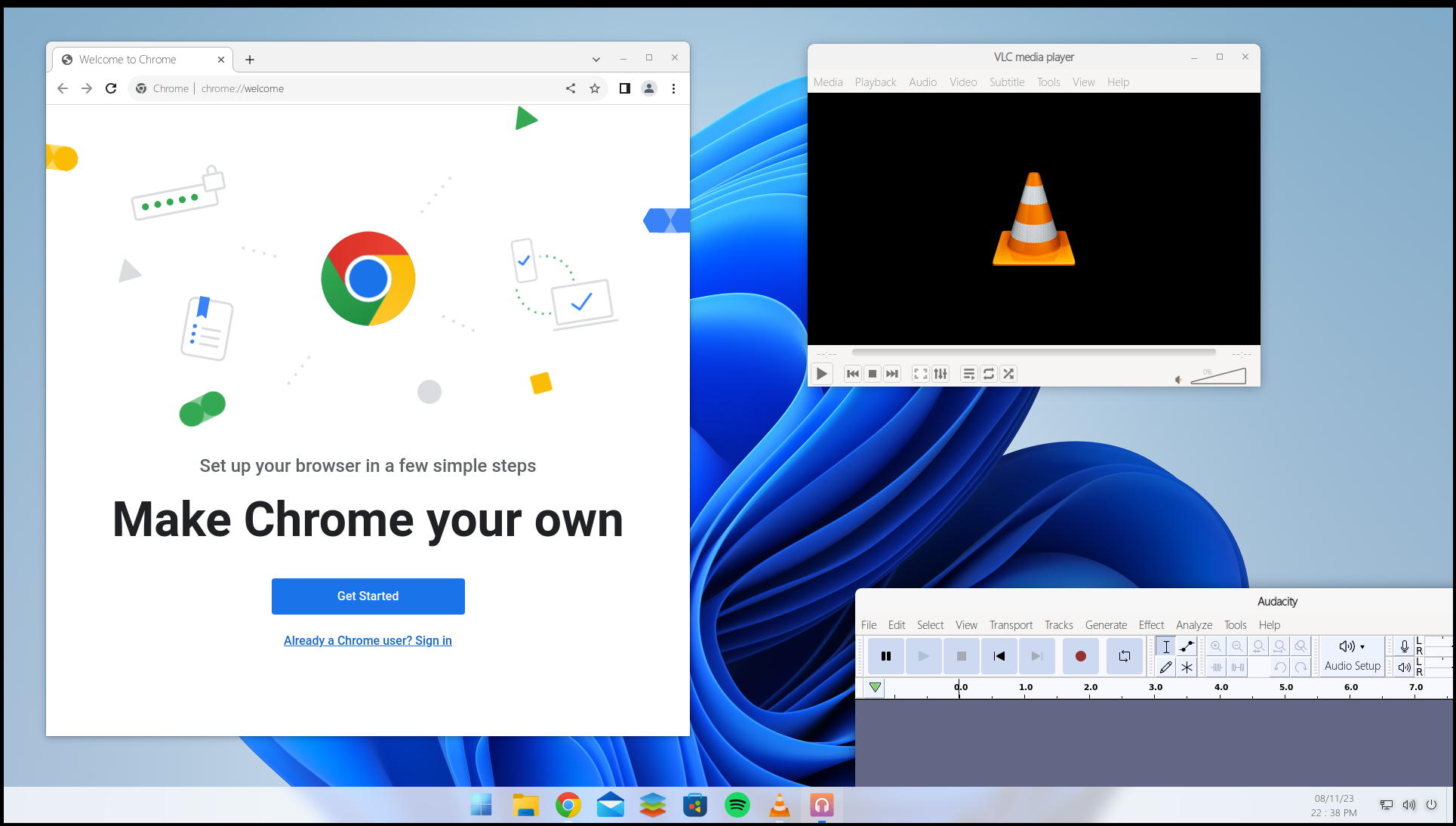Click the Audacity Record button
The height and width of the screenshot is (826, 1456).
(1080, 656)
